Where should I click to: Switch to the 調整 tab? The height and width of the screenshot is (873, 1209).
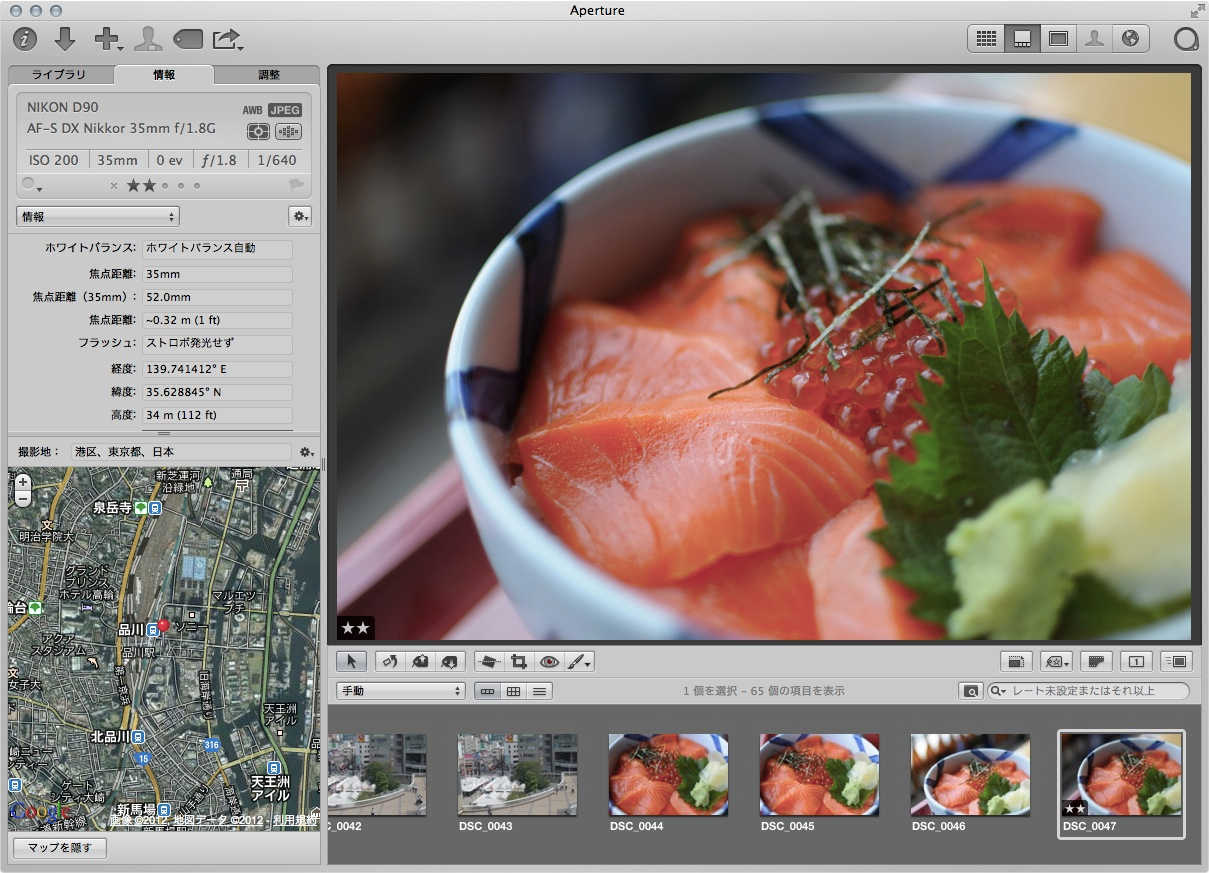pyautogui.click(x=270, y=74)
